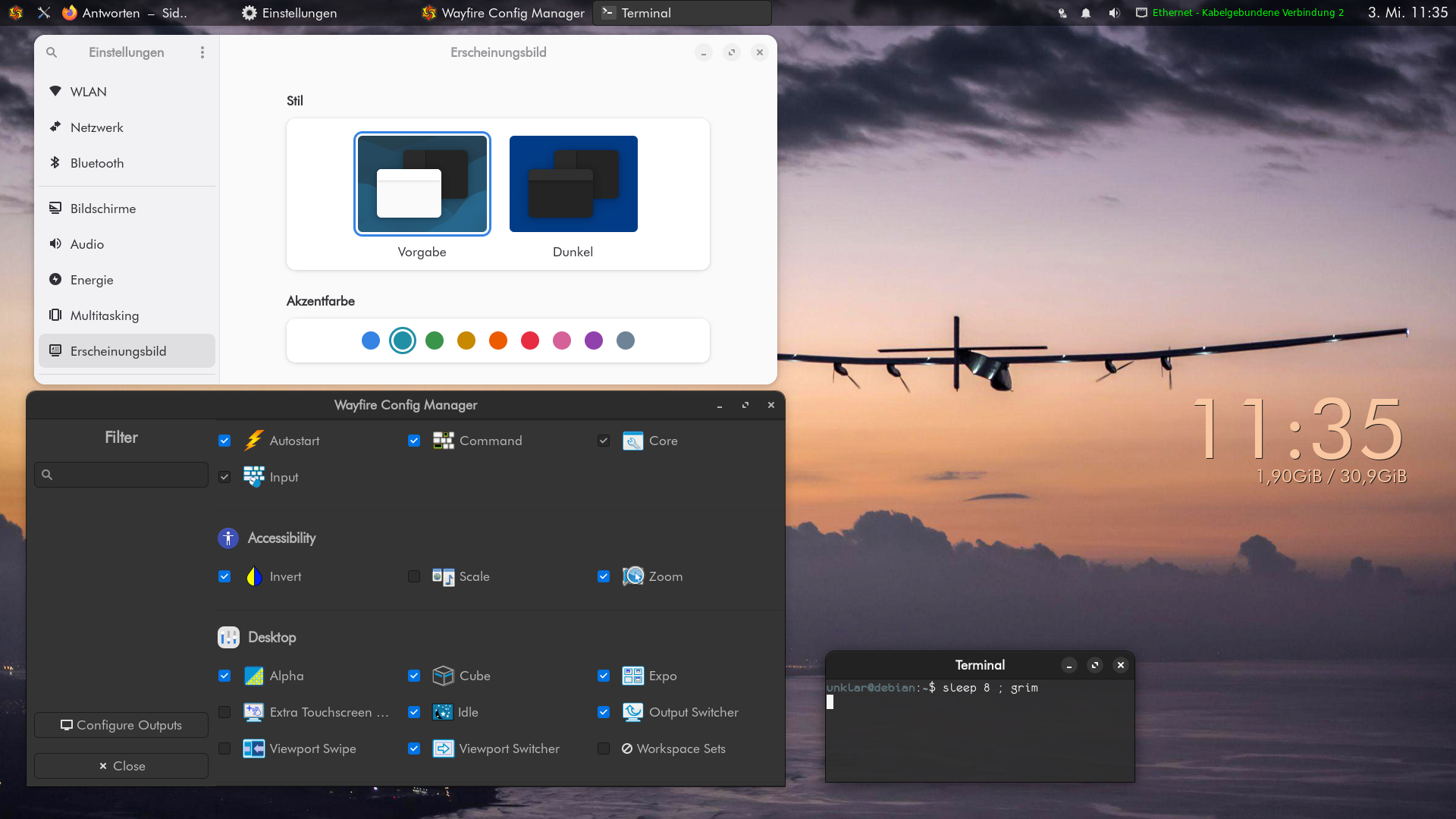1456x819 pixels.
Task: Disable the Alpha plugin checkbox
Action: [x=224, y=676]
